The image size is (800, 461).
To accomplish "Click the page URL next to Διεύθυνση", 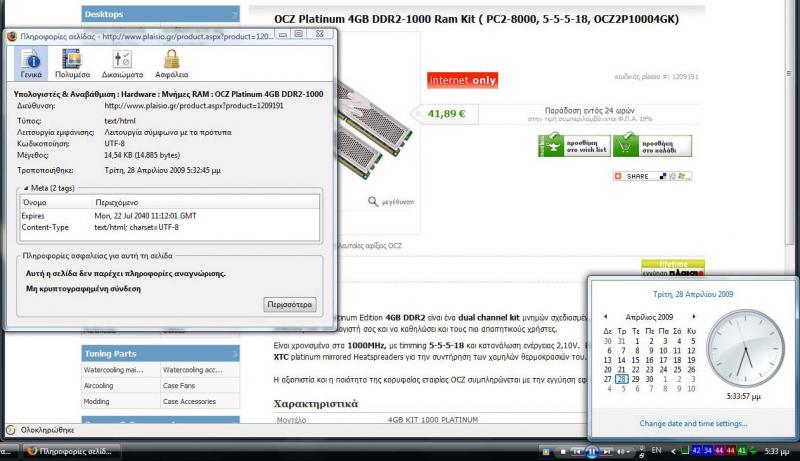I will point(194,106).
